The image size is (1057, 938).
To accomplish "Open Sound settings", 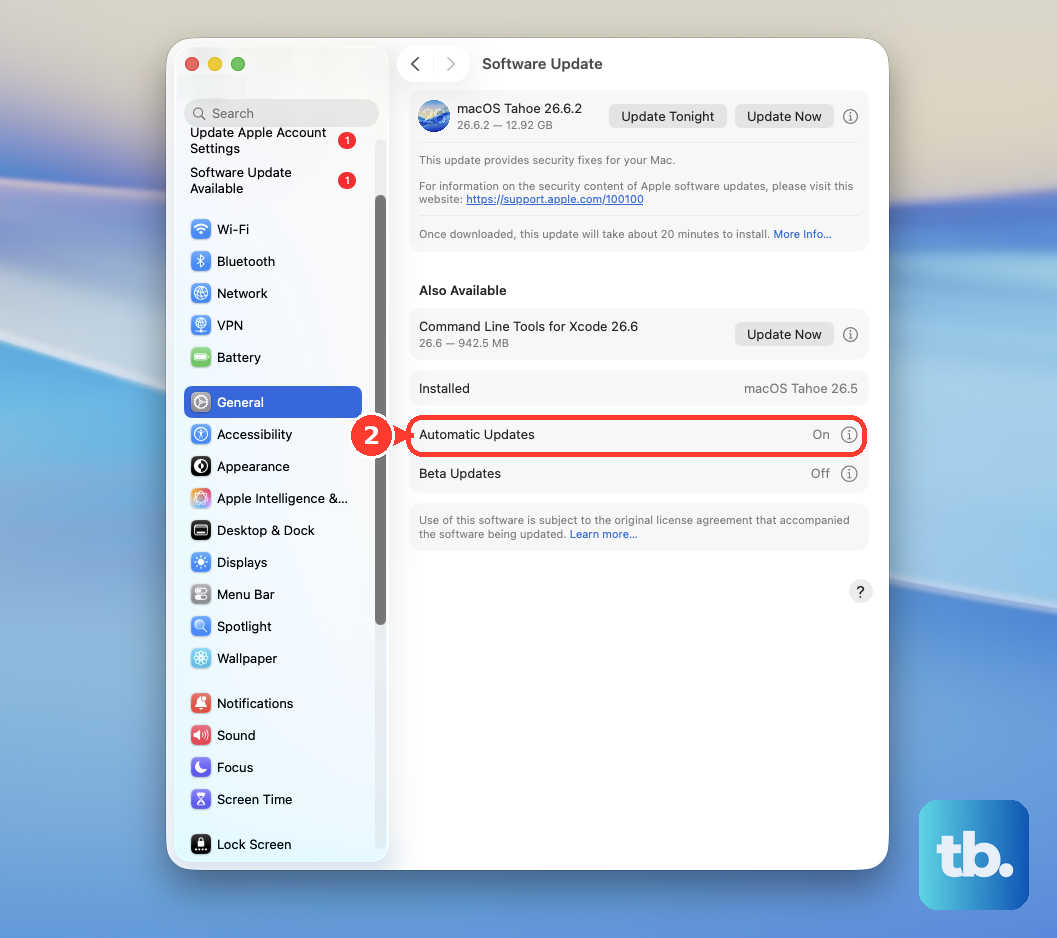I will (272, 735).
